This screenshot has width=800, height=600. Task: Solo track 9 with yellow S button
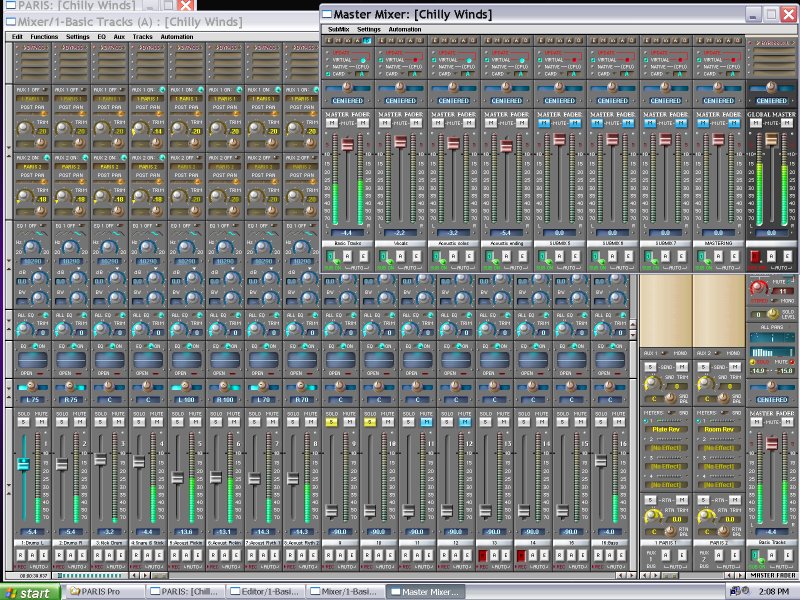[x=332, y=422]
